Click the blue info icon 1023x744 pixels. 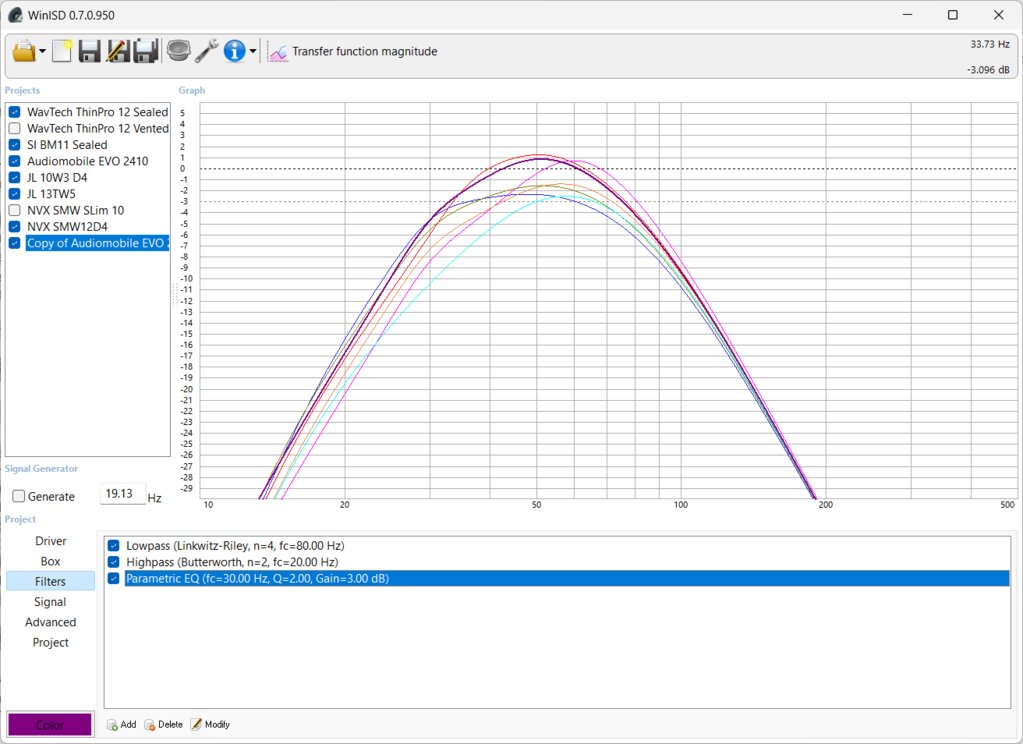234,51
